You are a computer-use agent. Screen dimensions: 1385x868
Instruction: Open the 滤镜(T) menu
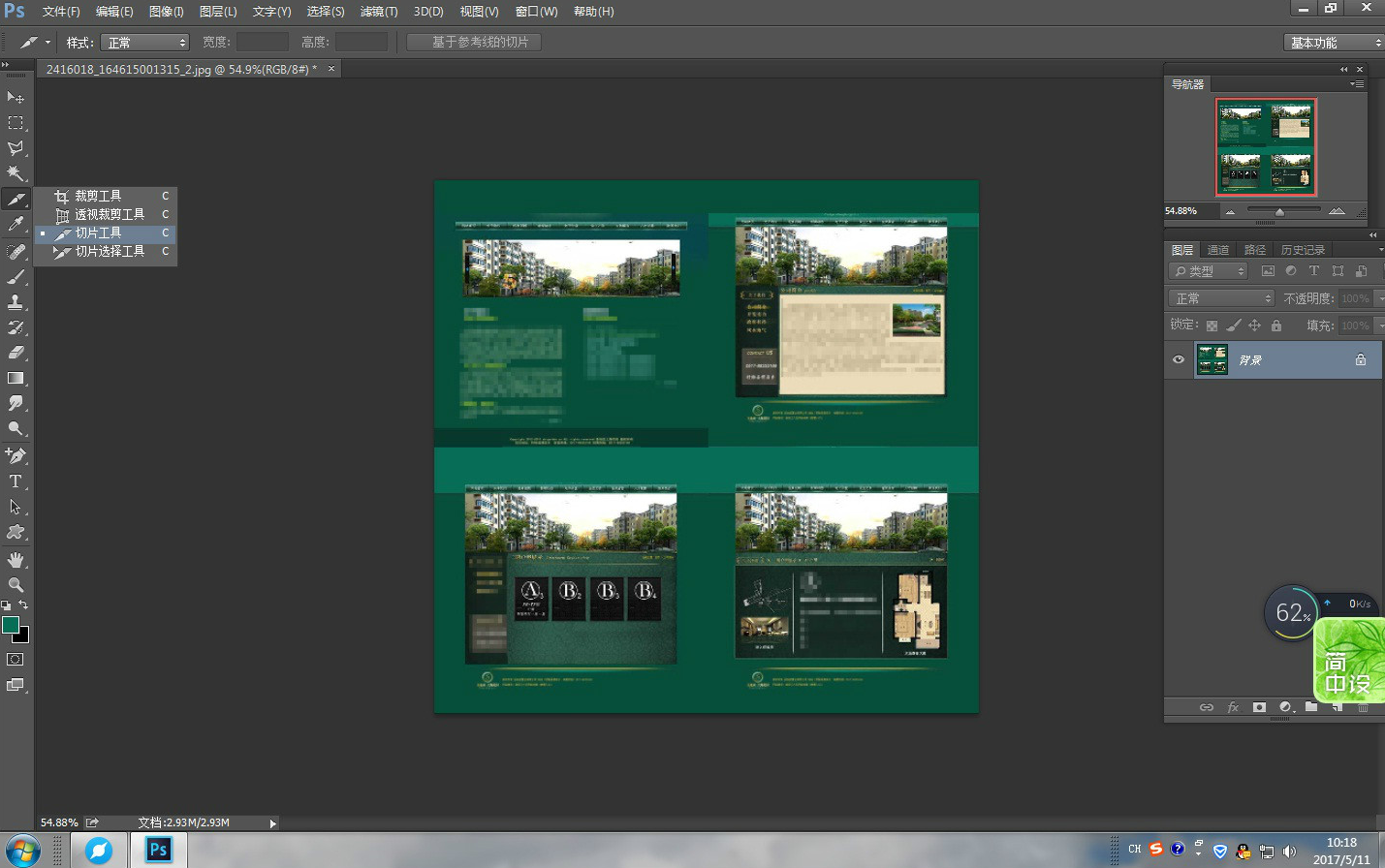379,12
